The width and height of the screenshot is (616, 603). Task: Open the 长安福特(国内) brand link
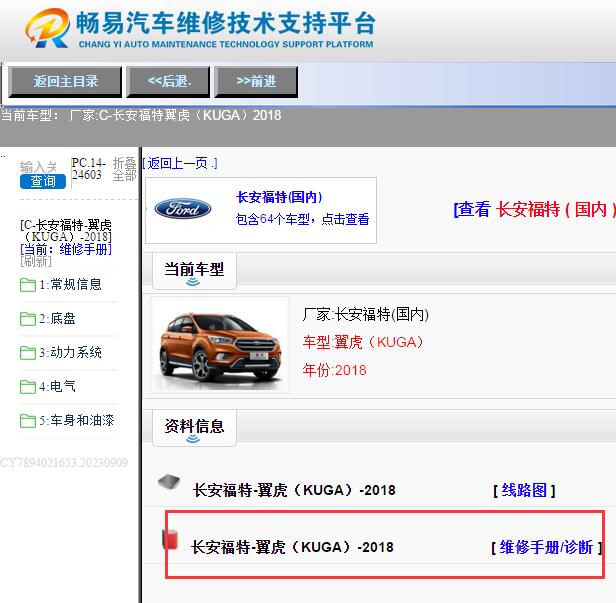point(279,197)
